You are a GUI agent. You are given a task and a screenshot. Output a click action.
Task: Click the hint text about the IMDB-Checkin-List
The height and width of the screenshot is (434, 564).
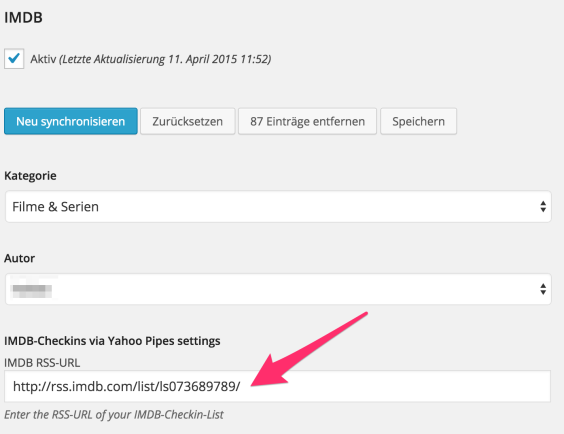coord(114,415)
